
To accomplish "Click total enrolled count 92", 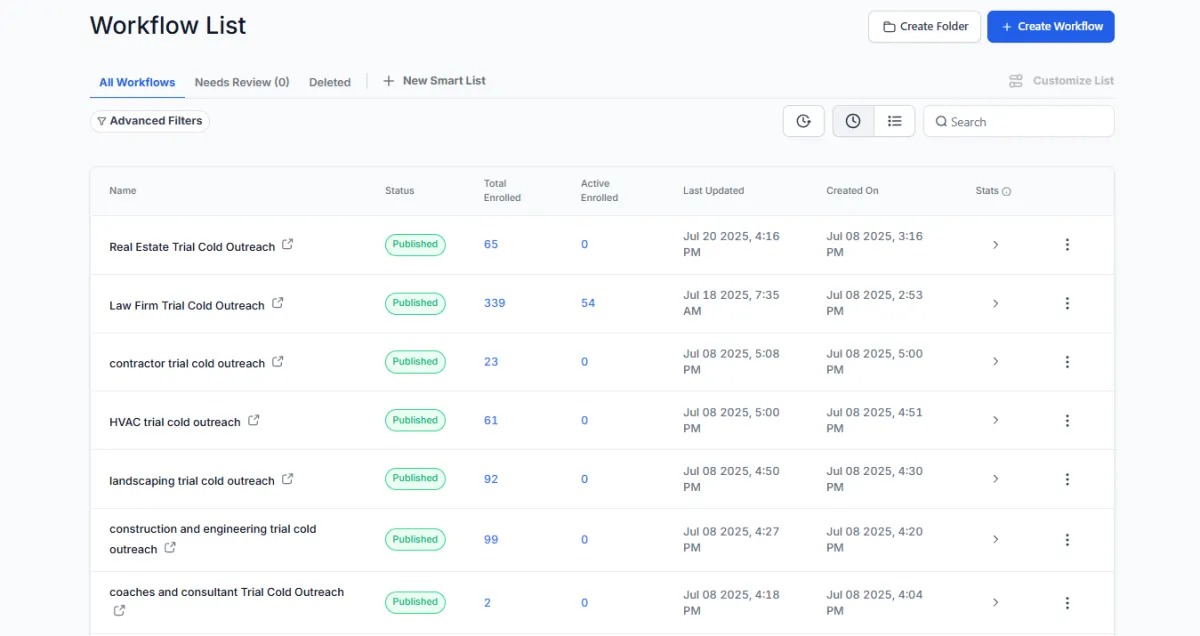I will point(491,479).
